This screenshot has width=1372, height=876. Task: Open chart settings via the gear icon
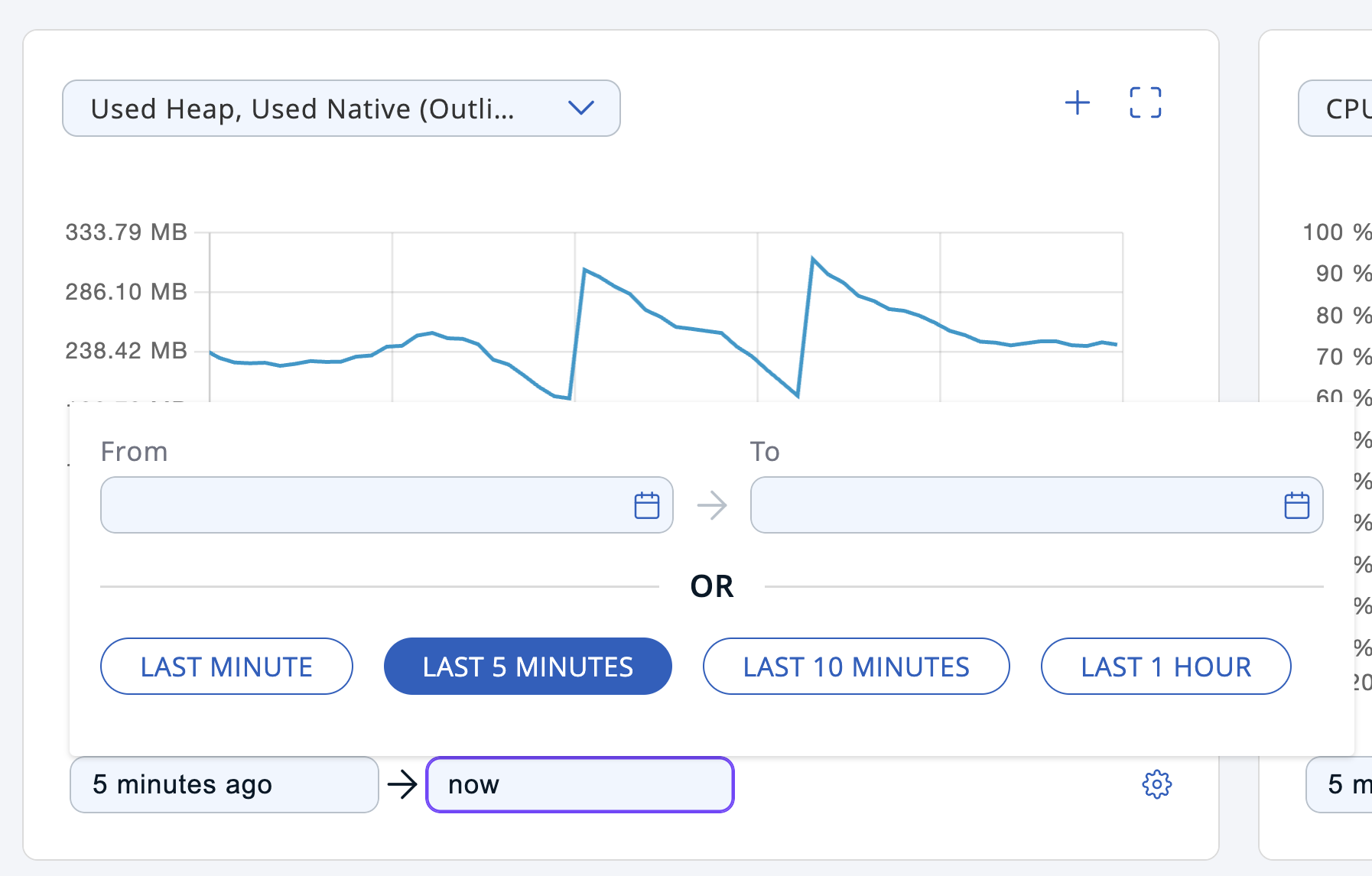1156,784
